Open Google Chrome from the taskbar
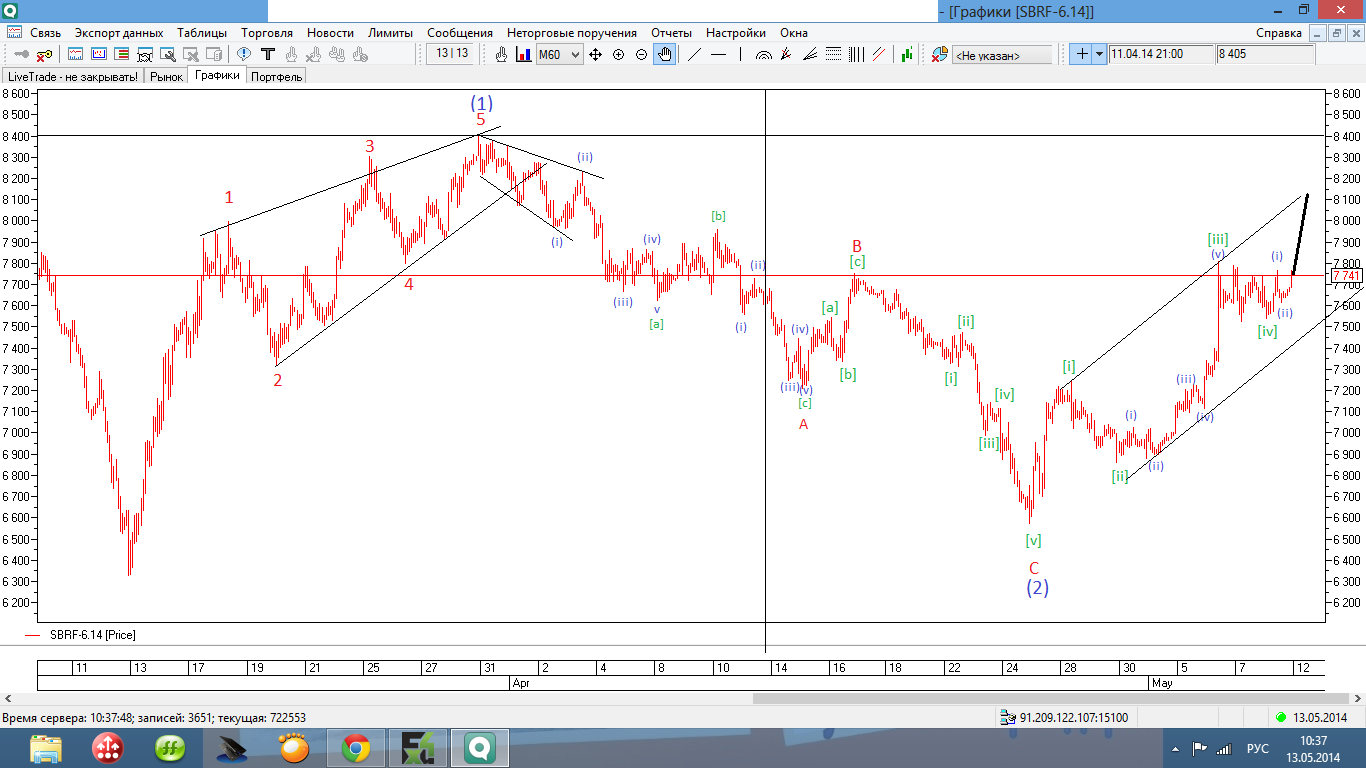The image size is (1366, 768). click(356, 748)
